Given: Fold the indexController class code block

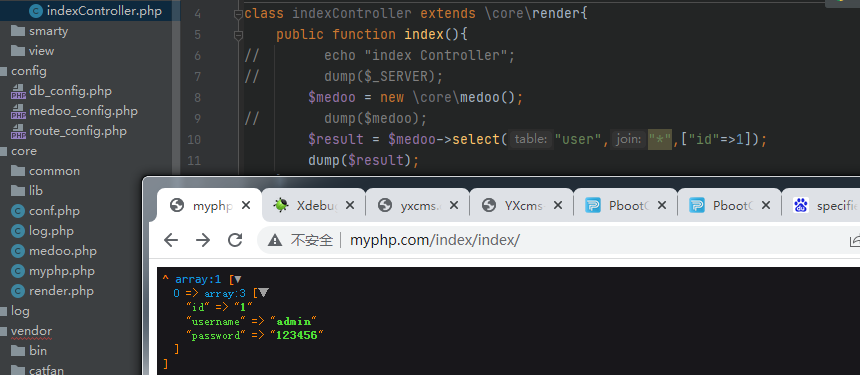Looking at the screenshot, I should point(238,14).
